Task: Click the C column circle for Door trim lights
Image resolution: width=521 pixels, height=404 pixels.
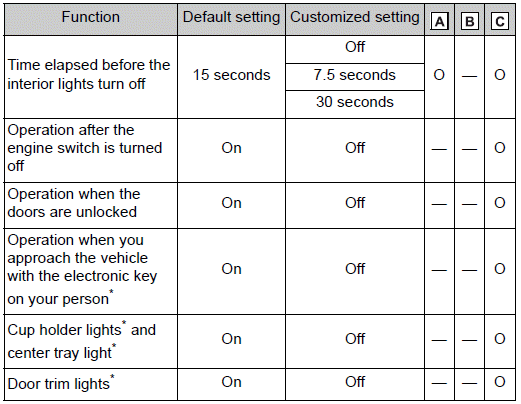Action: (x=500, y=382)
